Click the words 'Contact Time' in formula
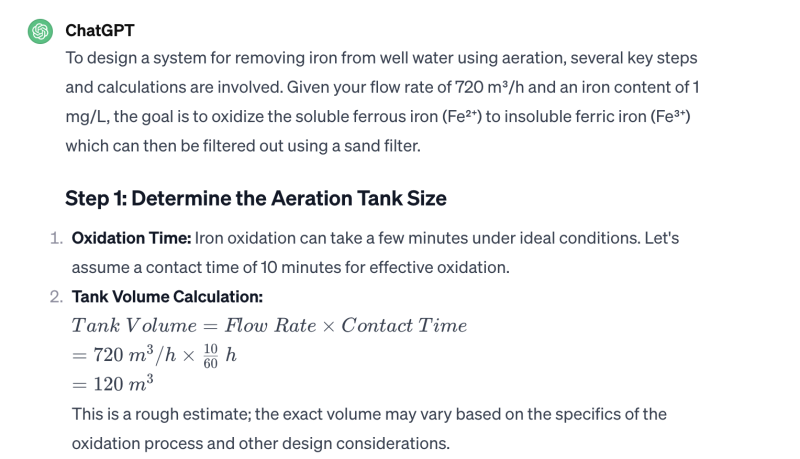 click(x=404, y=325)
